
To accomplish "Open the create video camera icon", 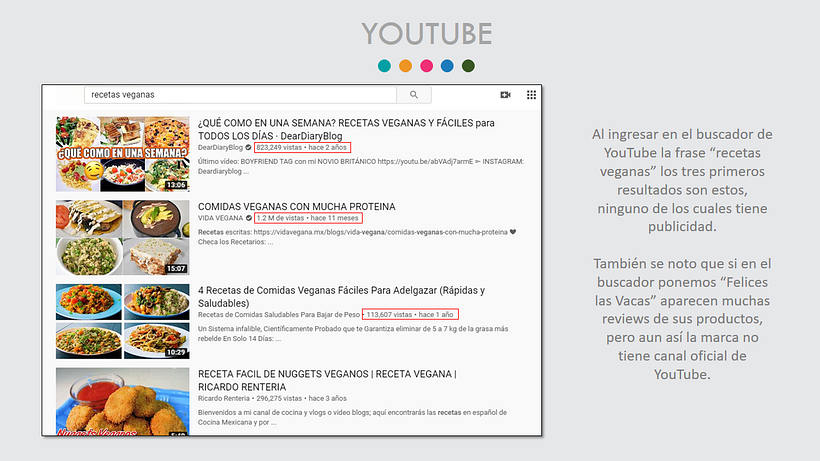I will 505,95.
